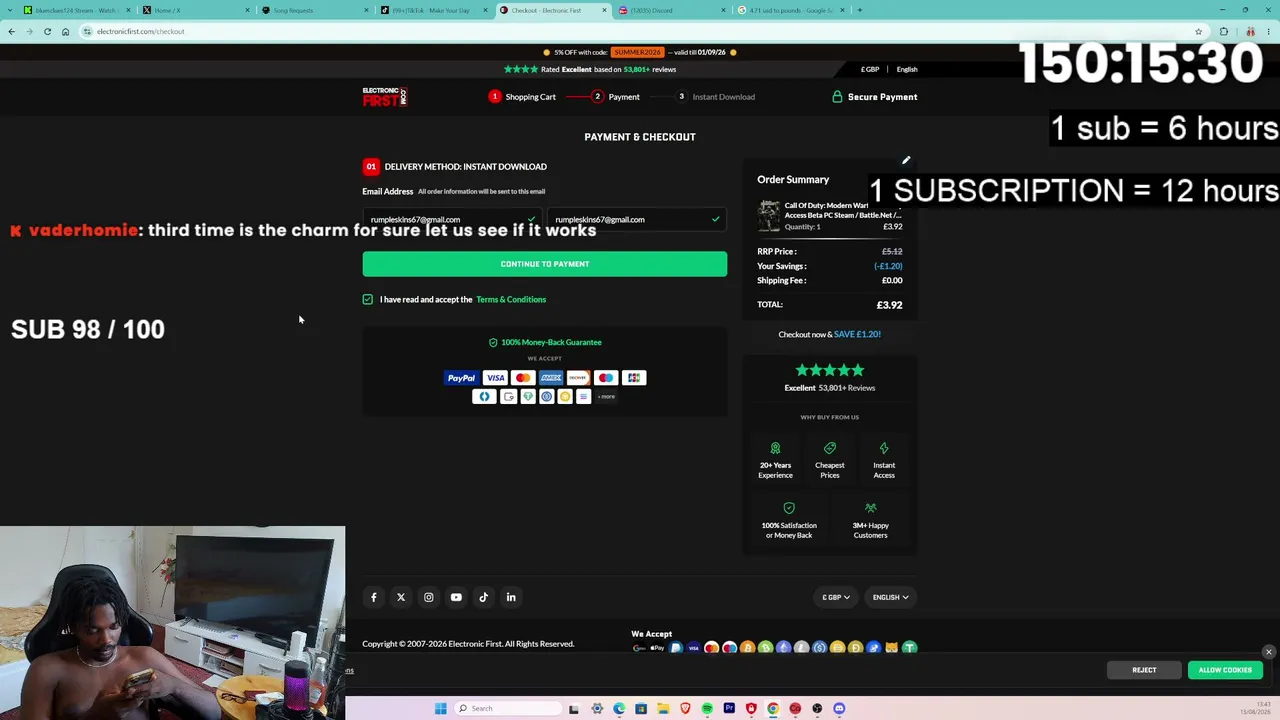Image resolution: width=1280 pixels, height=720 pixels.
Task: Reject cookies
Action: (x=1144, y=670)
